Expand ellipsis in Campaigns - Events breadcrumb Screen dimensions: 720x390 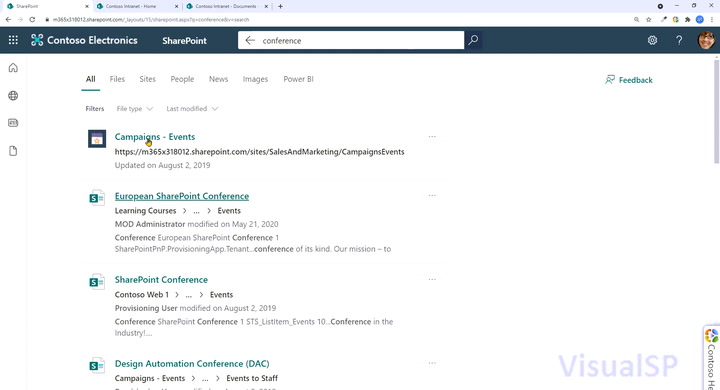coord(205,379)
